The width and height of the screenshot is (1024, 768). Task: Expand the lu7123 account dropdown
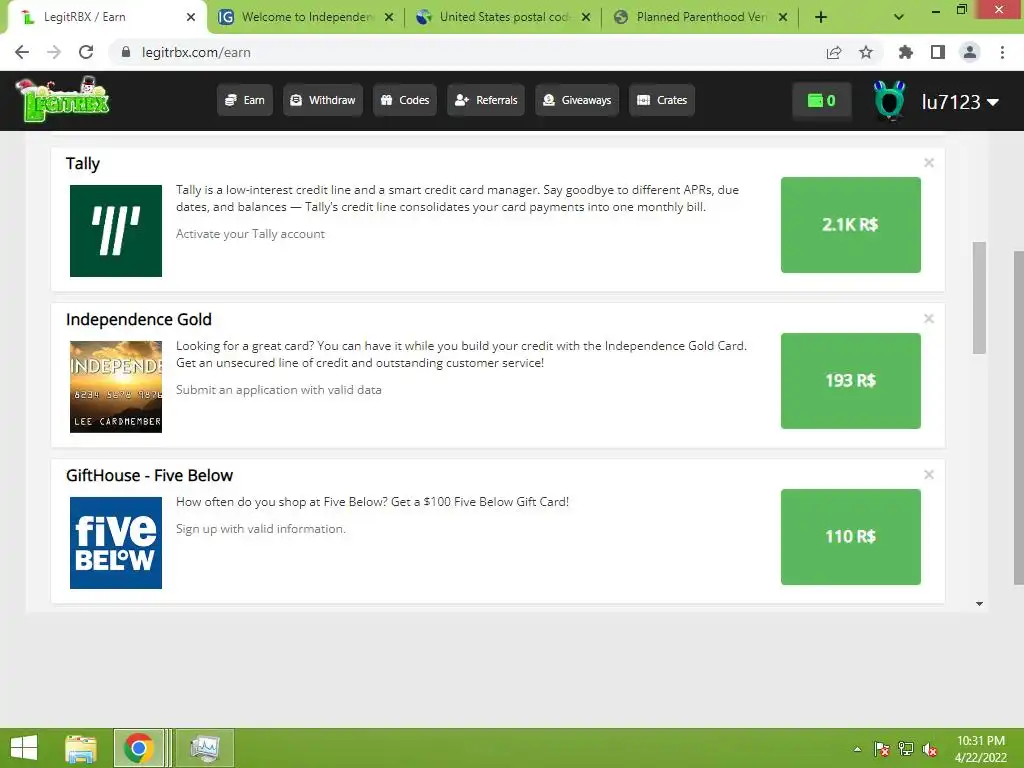[x=960, y=102]
